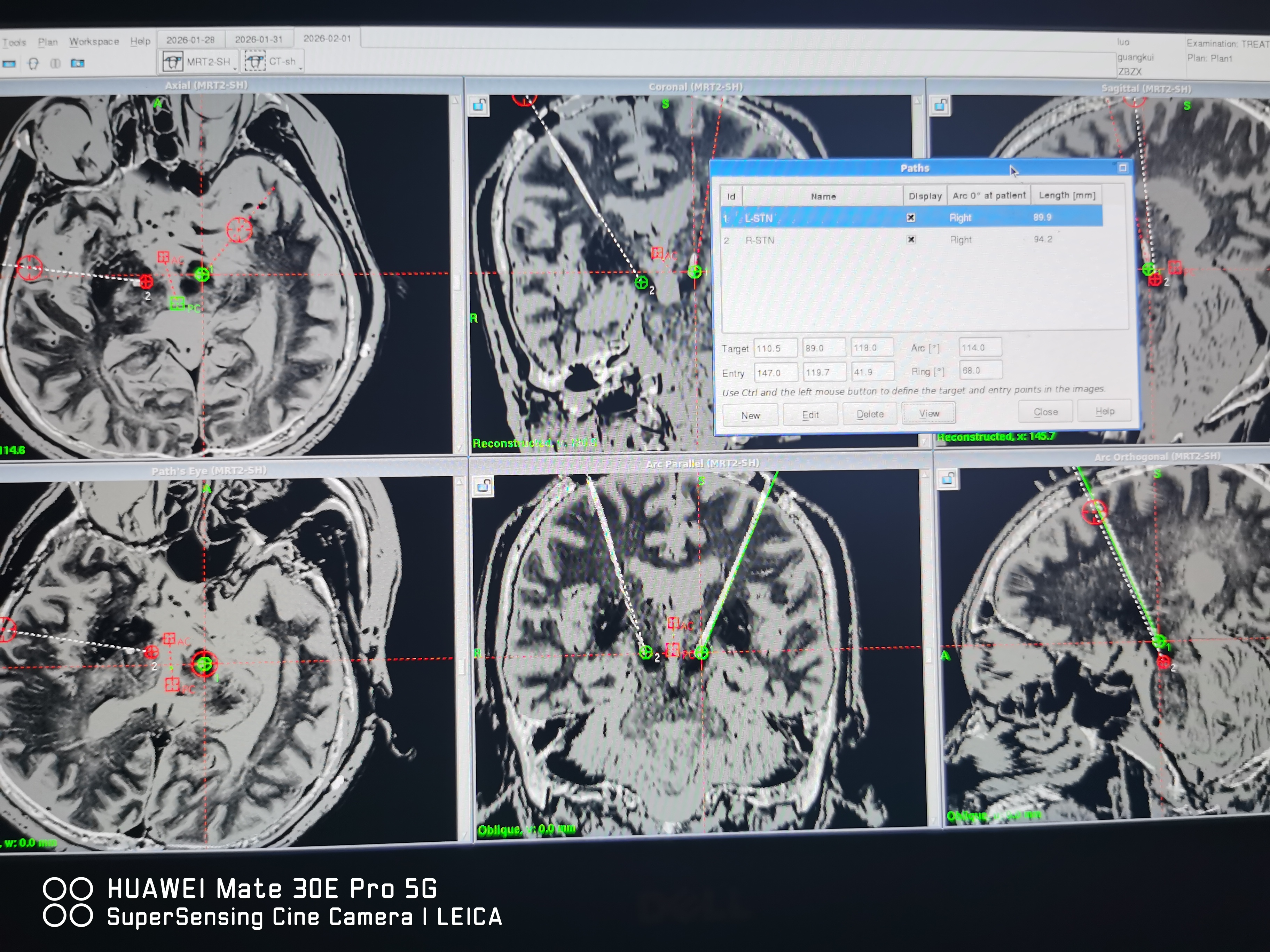This screenshot has width=1270, height=952.
Task: Expand the MRT2-SH dropdown arrow
Action: coord(235,68)
